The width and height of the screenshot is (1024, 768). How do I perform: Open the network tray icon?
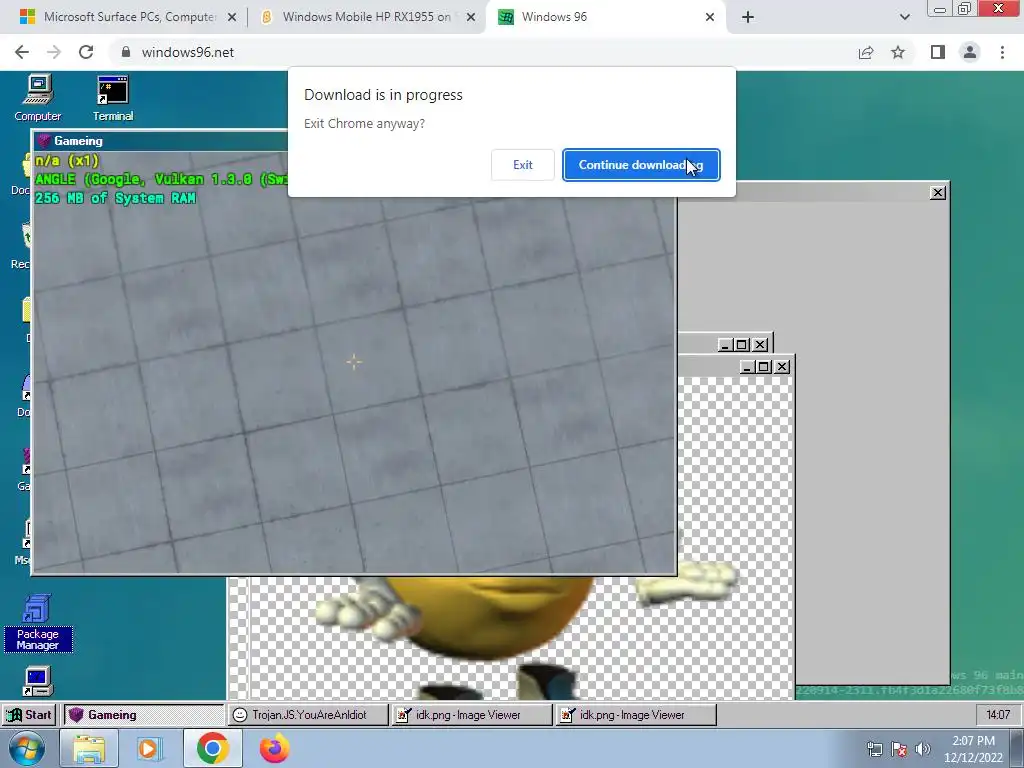coord(874,749)
